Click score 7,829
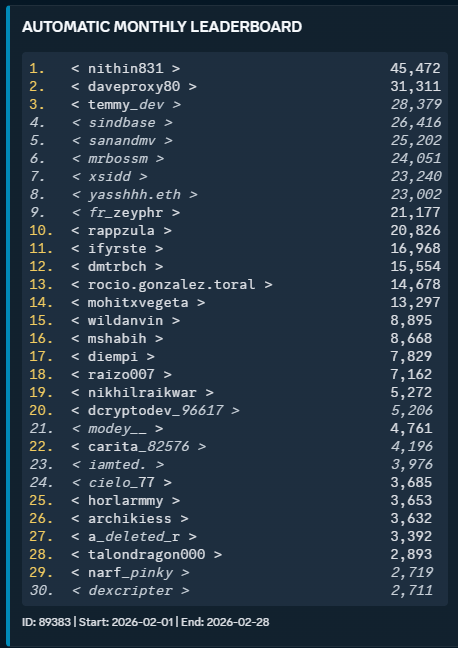 [411, 357]
